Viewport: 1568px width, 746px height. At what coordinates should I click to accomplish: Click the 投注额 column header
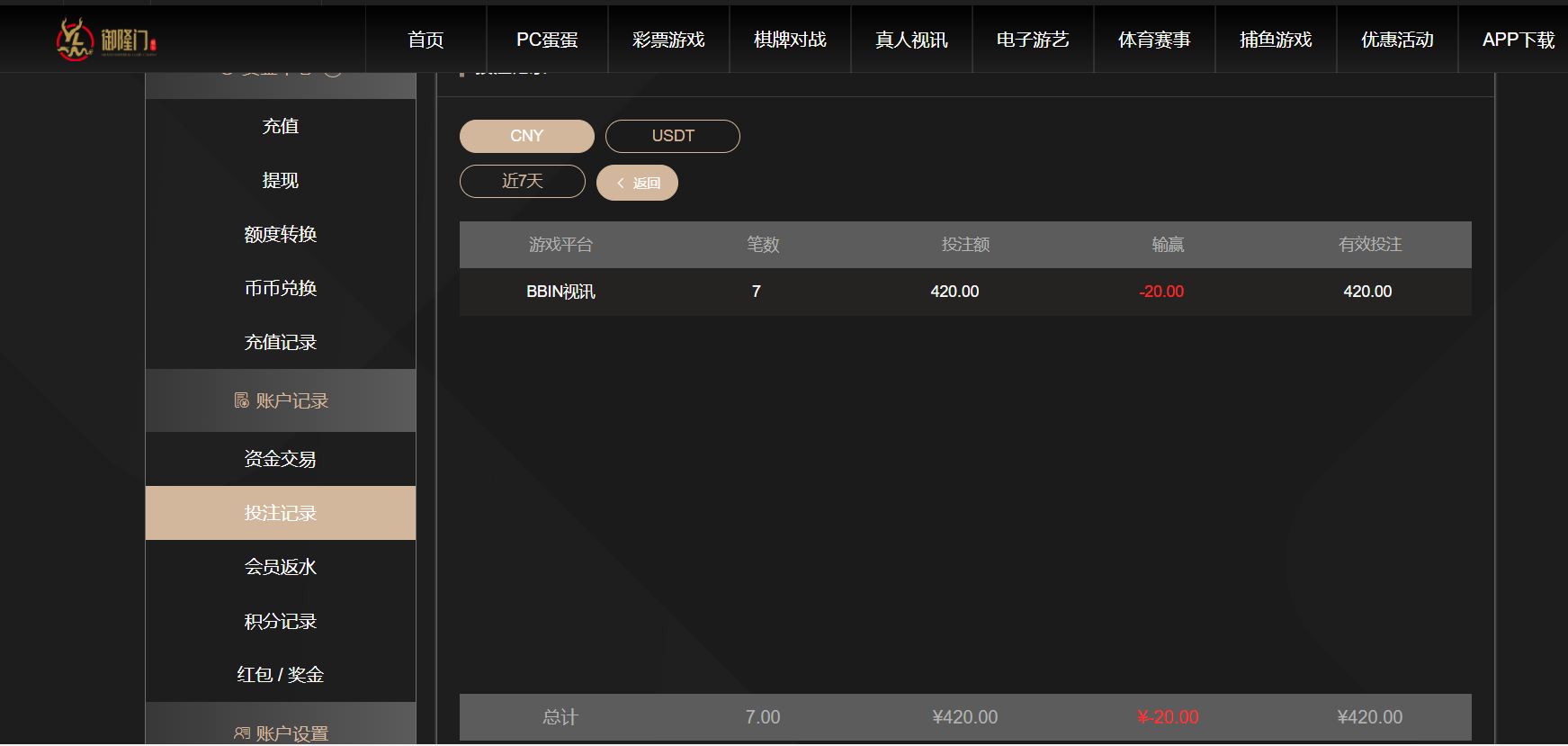click(965, 245)
